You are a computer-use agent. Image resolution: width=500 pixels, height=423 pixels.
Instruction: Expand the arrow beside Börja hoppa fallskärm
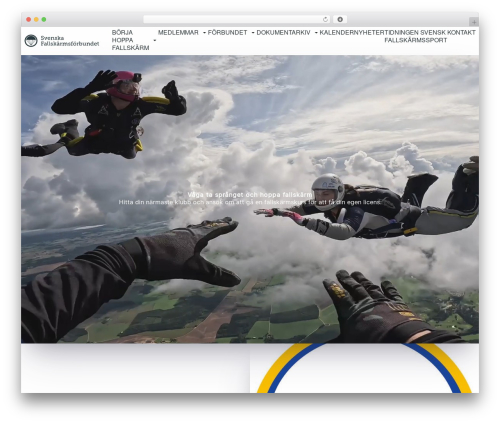(155, 40)
